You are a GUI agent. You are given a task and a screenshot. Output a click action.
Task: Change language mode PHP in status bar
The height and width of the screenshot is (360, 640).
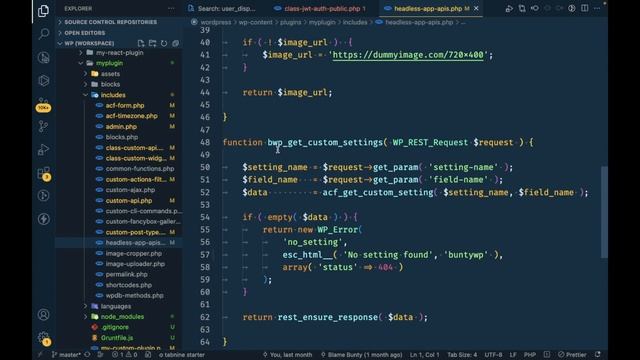pyautogui.click(x=529, y=355)
